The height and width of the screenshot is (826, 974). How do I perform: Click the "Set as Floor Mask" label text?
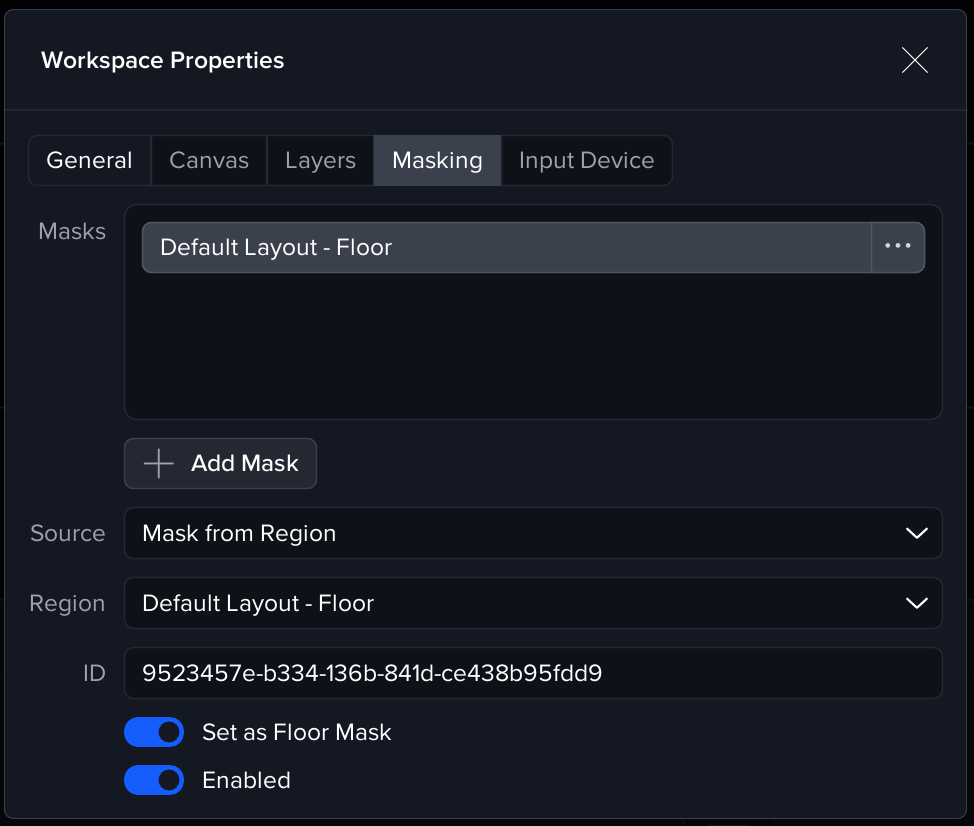tap(296, 732)
